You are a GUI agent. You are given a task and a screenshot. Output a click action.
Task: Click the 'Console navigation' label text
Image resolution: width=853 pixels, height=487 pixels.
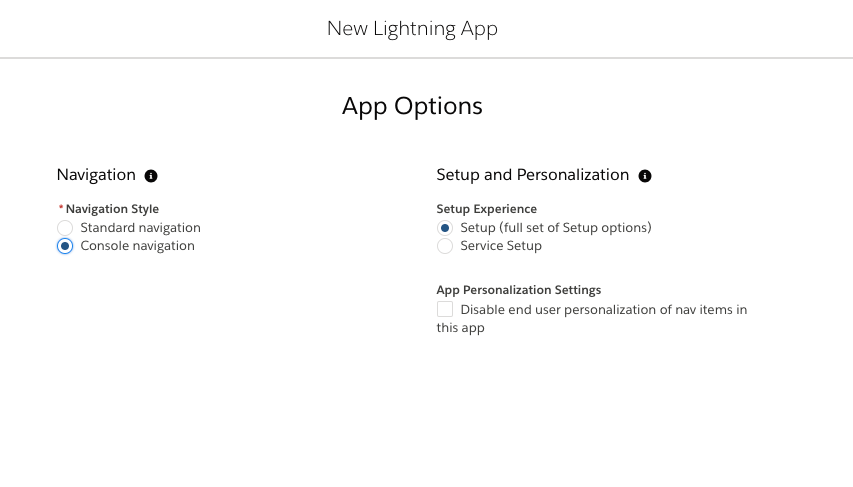pyautogui.click(x=137, y=246)
